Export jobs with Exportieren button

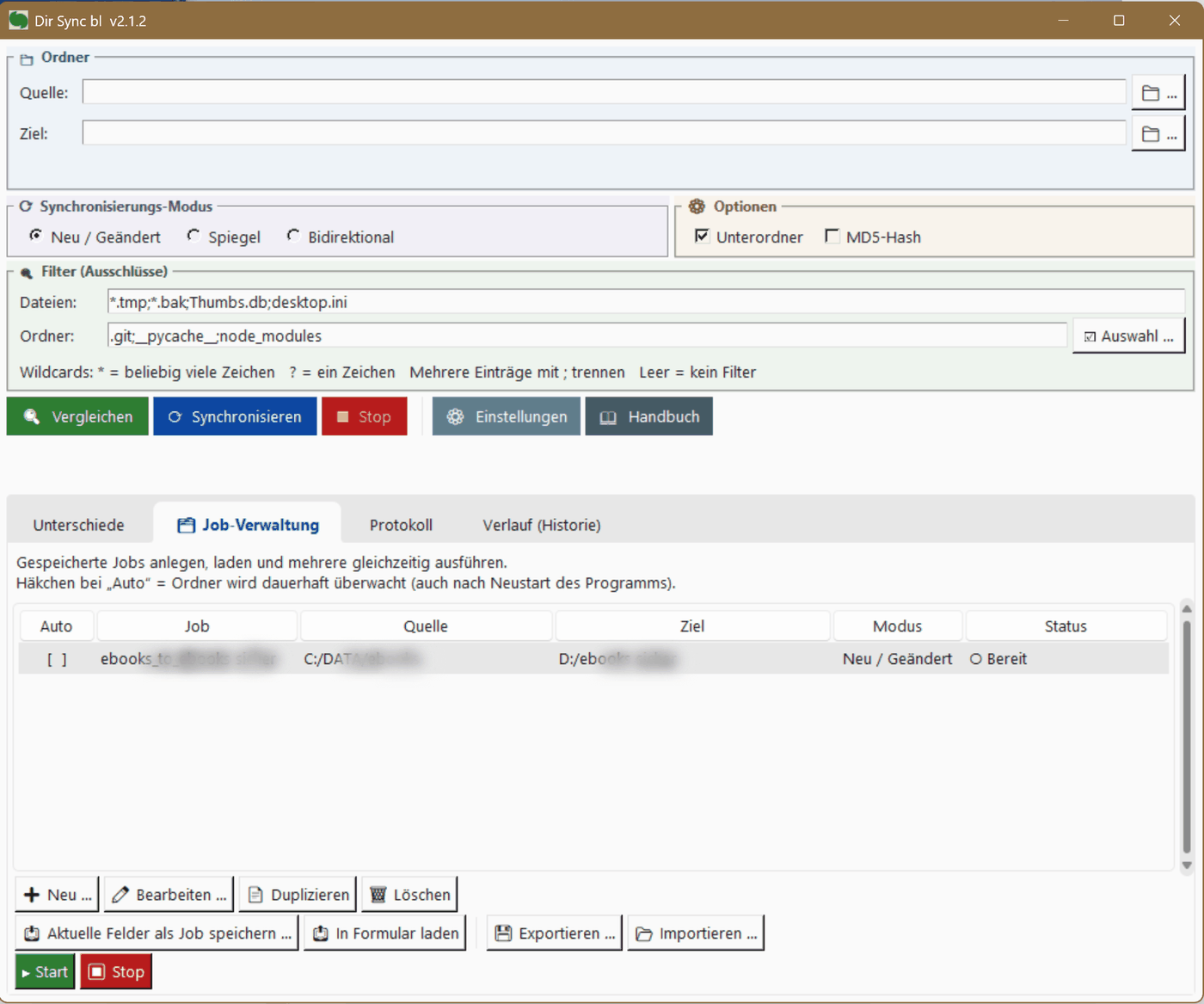coord(555,933)
